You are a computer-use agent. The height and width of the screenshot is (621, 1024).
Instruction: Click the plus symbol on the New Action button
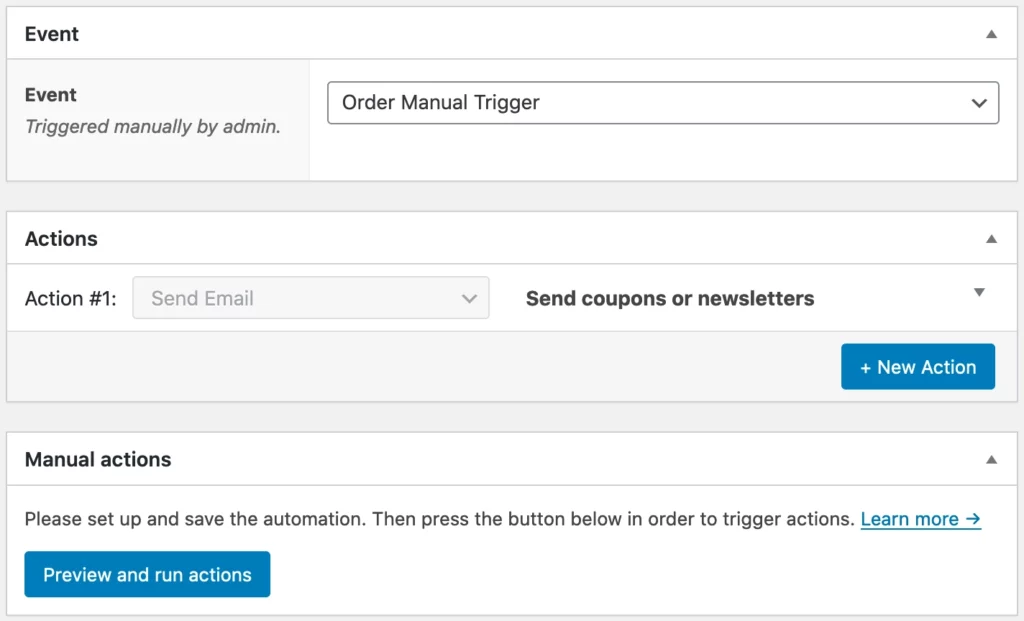click(866, 366)
